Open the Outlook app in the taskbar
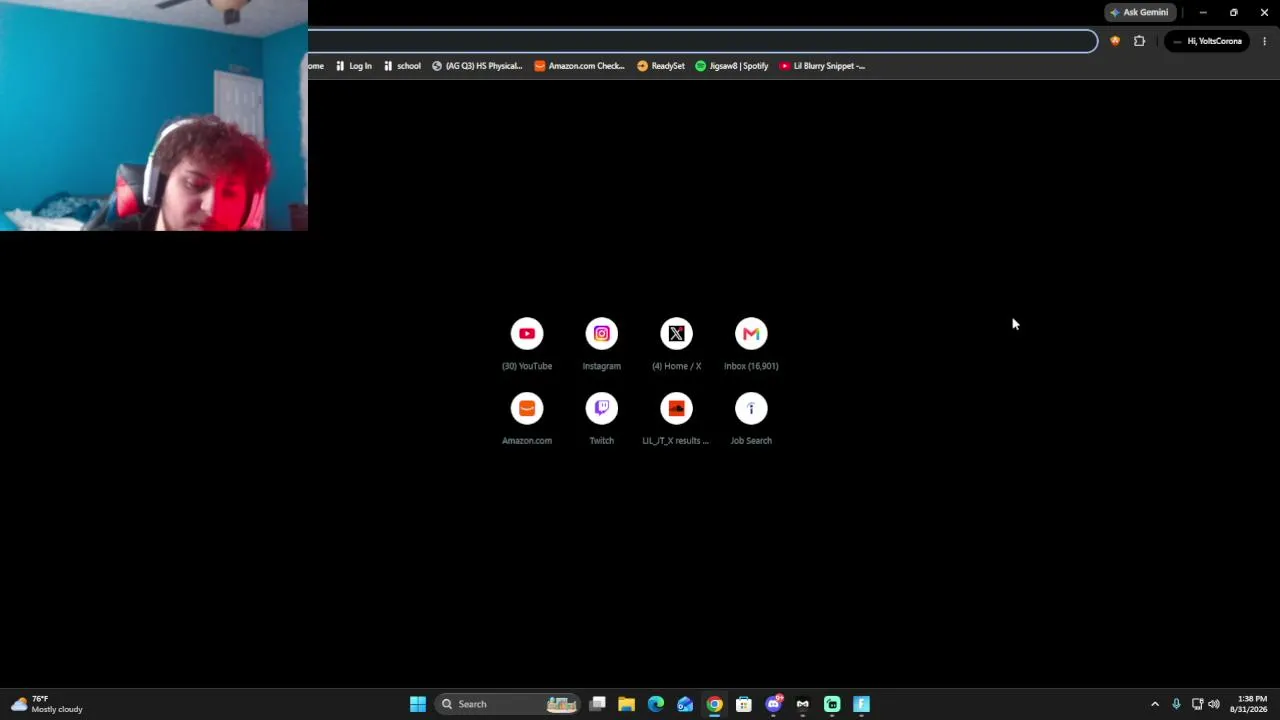 pyautogui.click(x=685, y=704)
